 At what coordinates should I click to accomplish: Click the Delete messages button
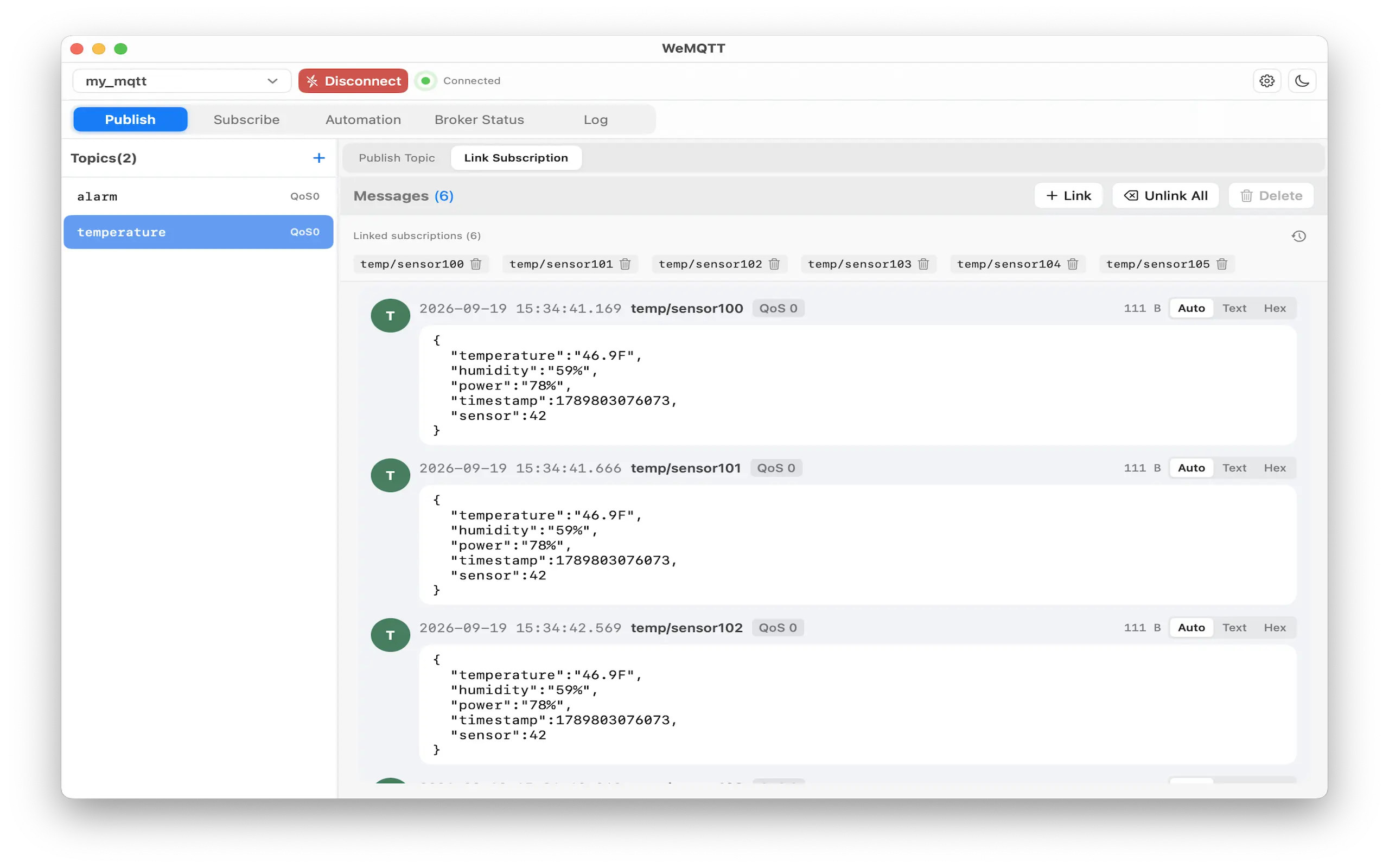[1271, 196]
